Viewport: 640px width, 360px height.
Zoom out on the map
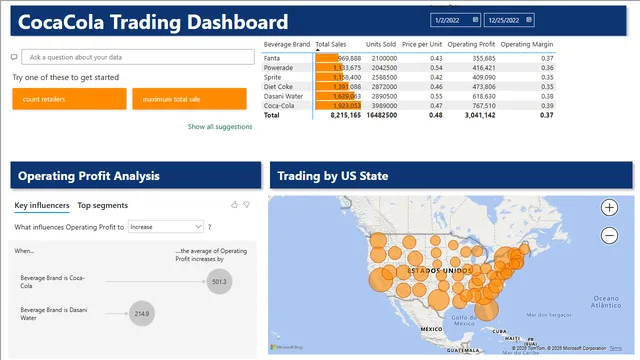pos(609,236)
